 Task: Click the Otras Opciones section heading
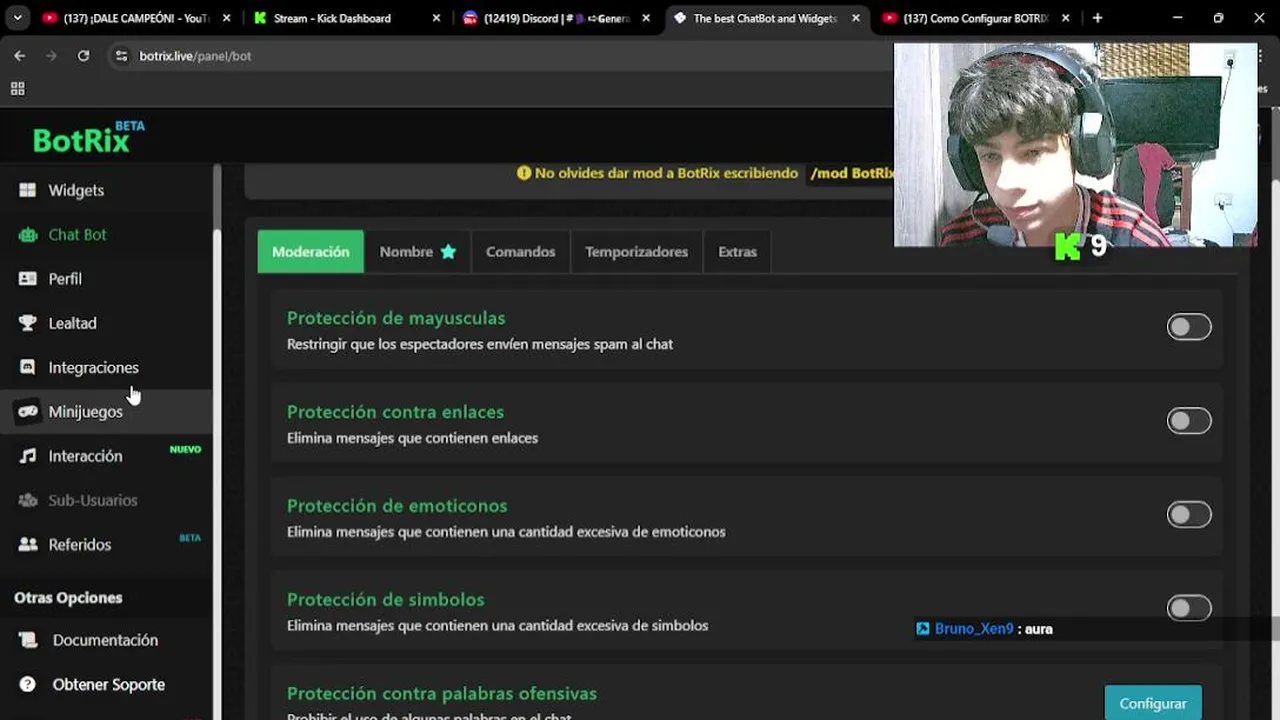[x=68, y=597]
